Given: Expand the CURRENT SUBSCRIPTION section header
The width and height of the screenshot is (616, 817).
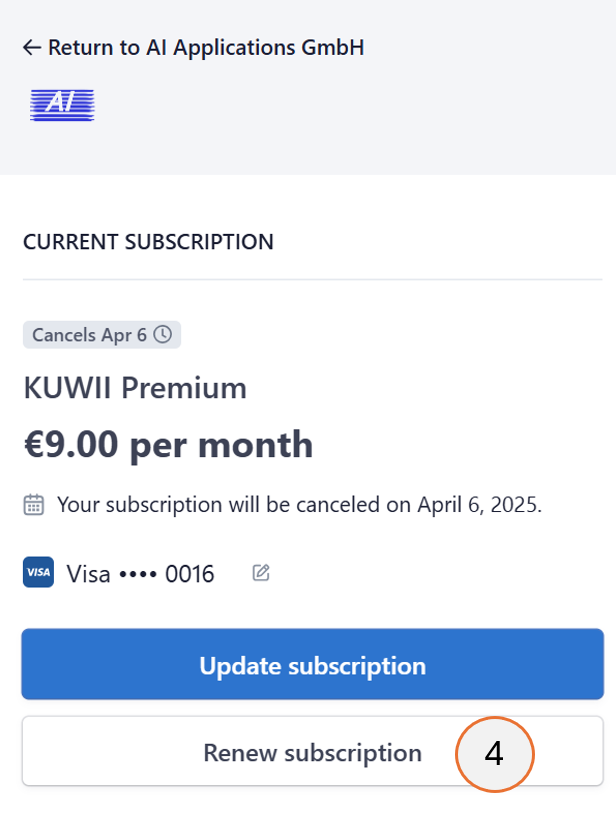Looking at the screenshot, I should point(148,241).
